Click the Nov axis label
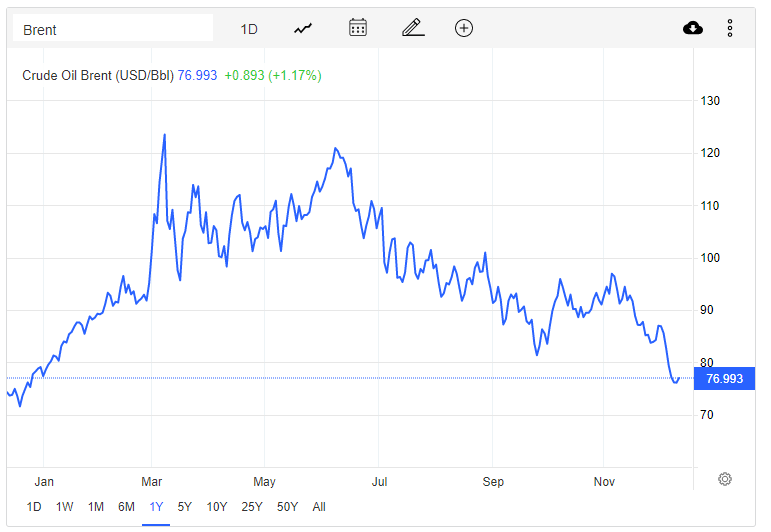The width and height of the screenshot is (771, 532). [x=604, y=482]
